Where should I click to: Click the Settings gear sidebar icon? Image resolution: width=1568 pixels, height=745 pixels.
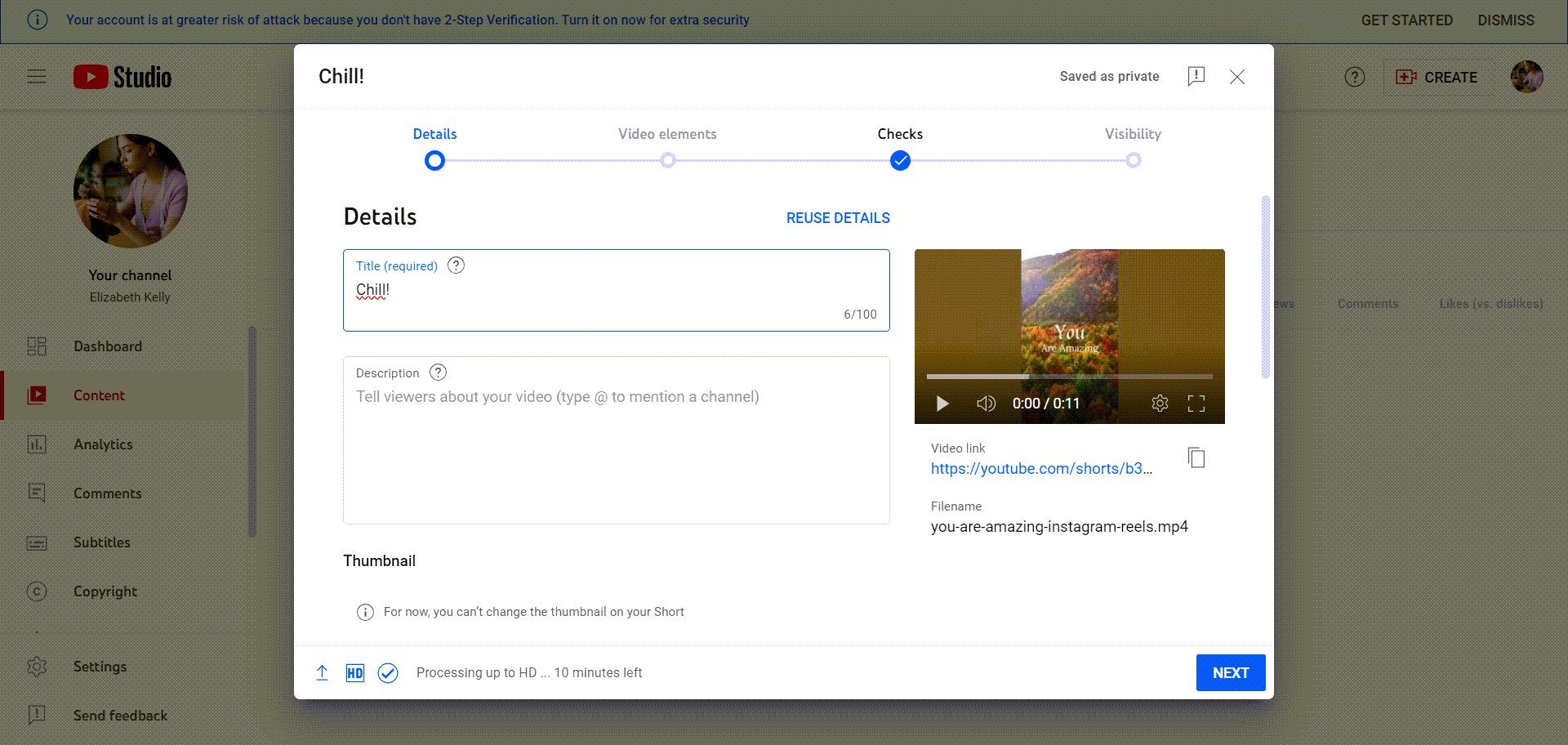37,667
